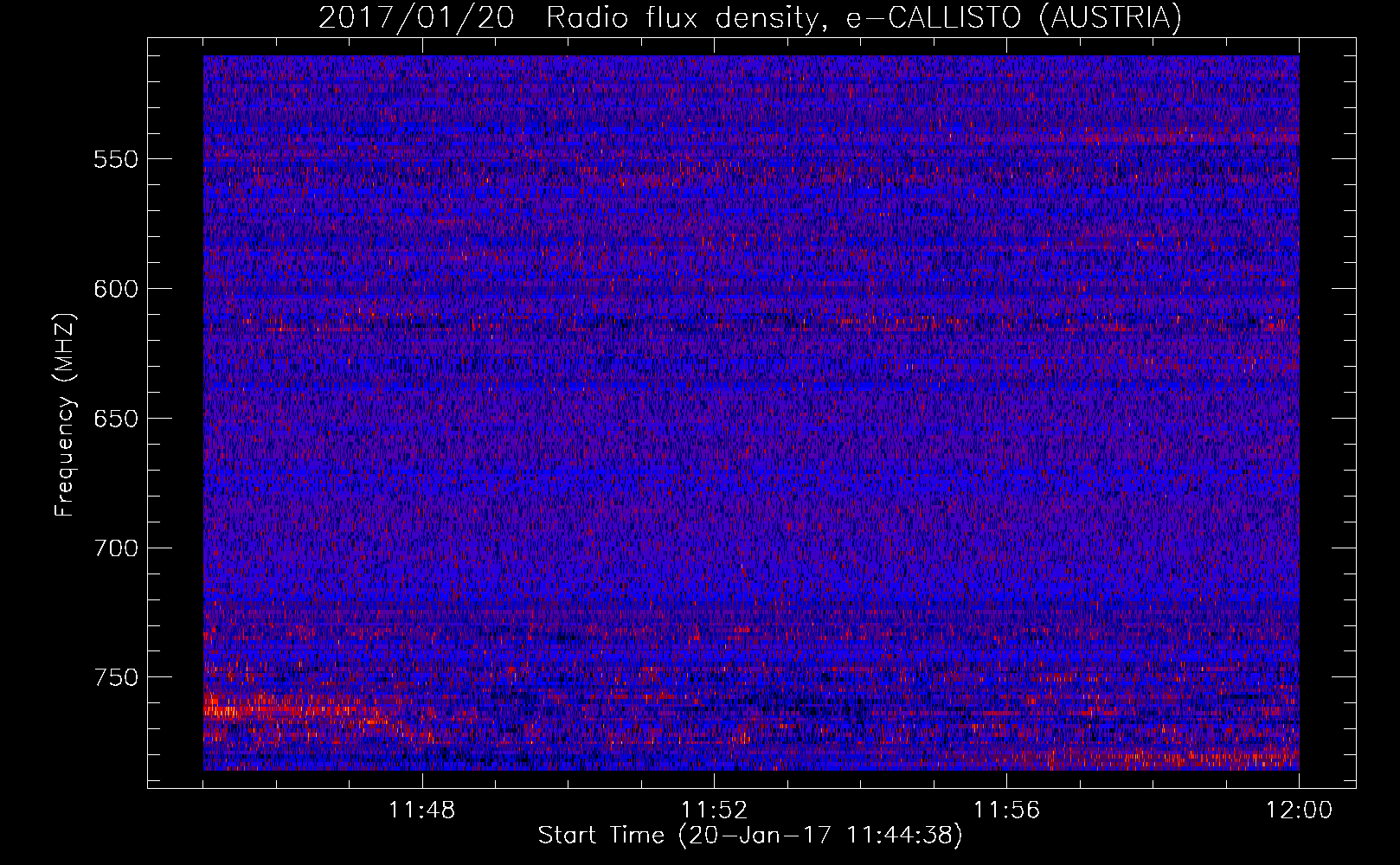Click the 550 frequency tick label

[x=116, y=159]
